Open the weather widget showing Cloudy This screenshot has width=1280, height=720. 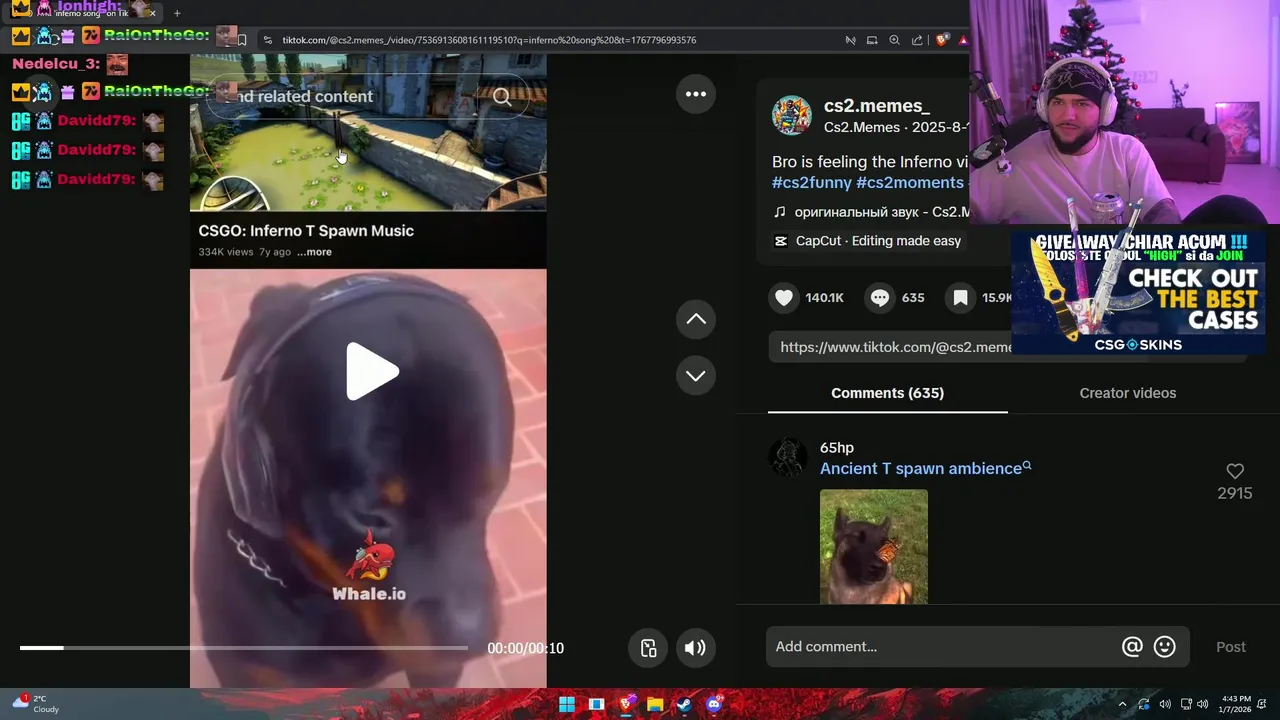pos(35,704)
